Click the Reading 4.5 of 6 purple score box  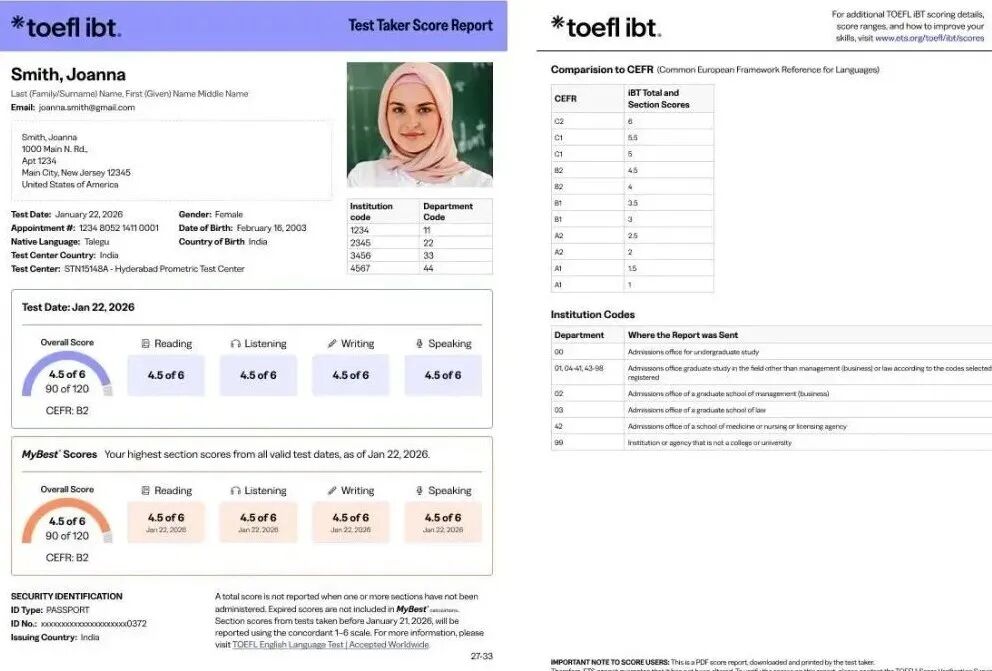(x=166, y=375)
